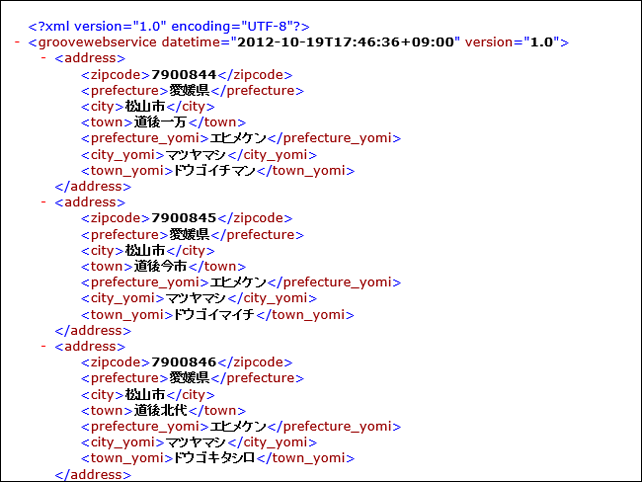The image size is (642, 482).
Task: Collapse the address node containing zipcode 7900845
Action: tap(43, 202)
